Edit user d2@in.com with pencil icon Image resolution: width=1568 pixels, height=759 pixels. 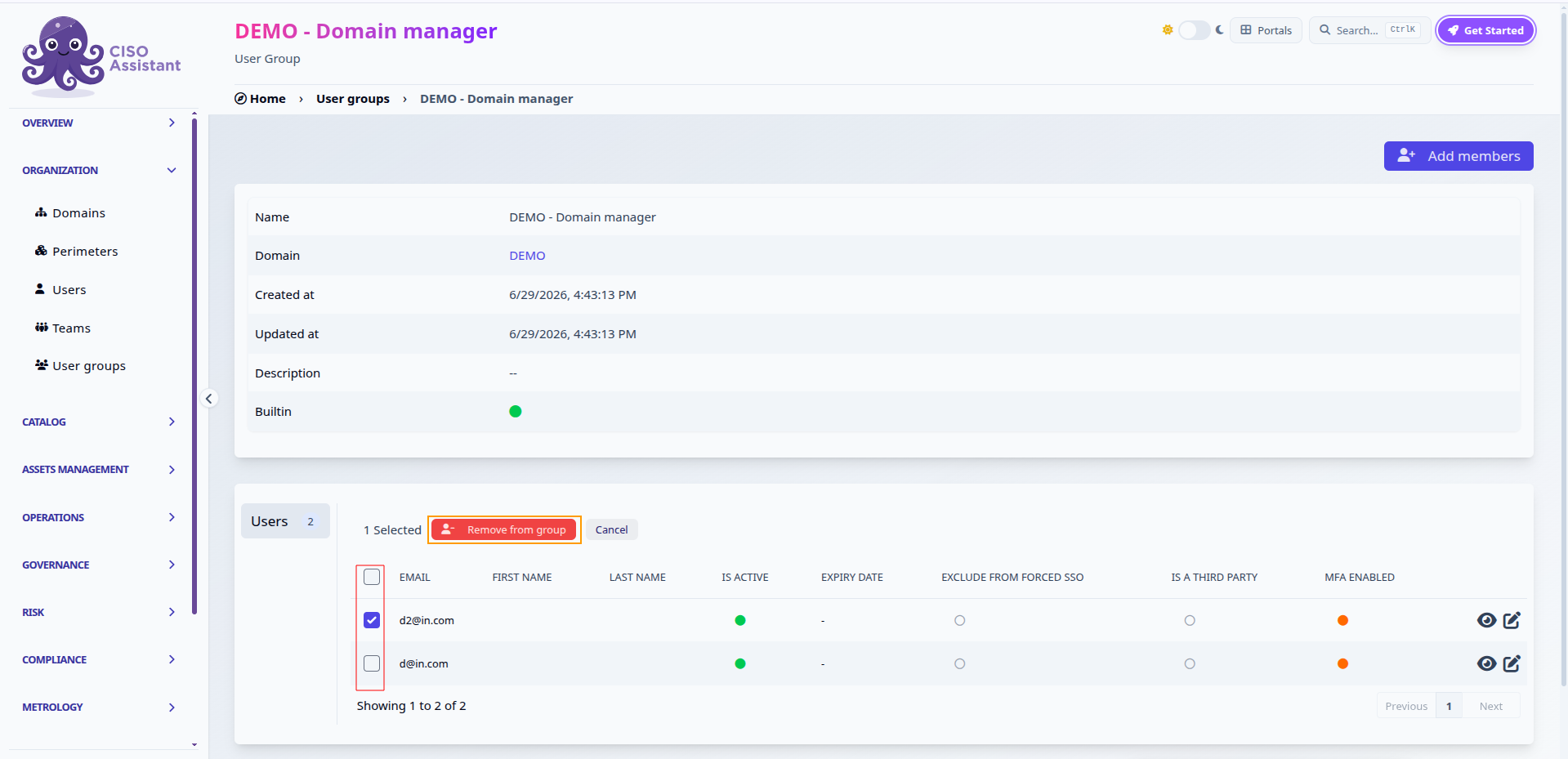[x=1512, y=620]
